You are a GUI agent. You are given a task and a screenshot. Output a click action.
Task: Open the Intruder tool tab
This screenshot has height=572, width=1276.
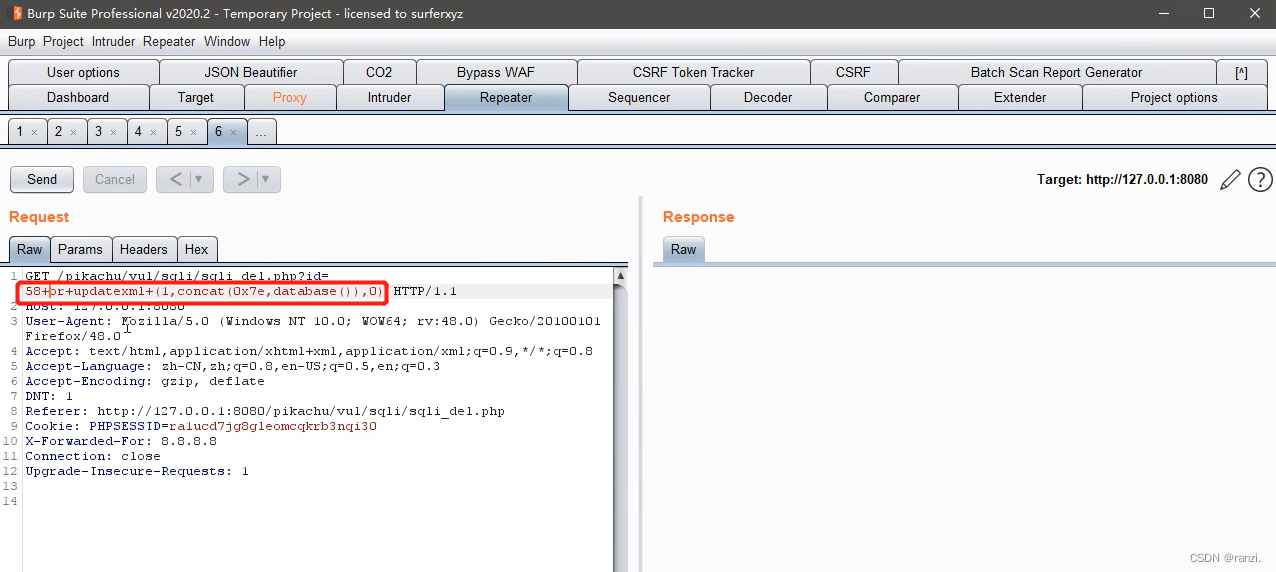click(390, 97)
